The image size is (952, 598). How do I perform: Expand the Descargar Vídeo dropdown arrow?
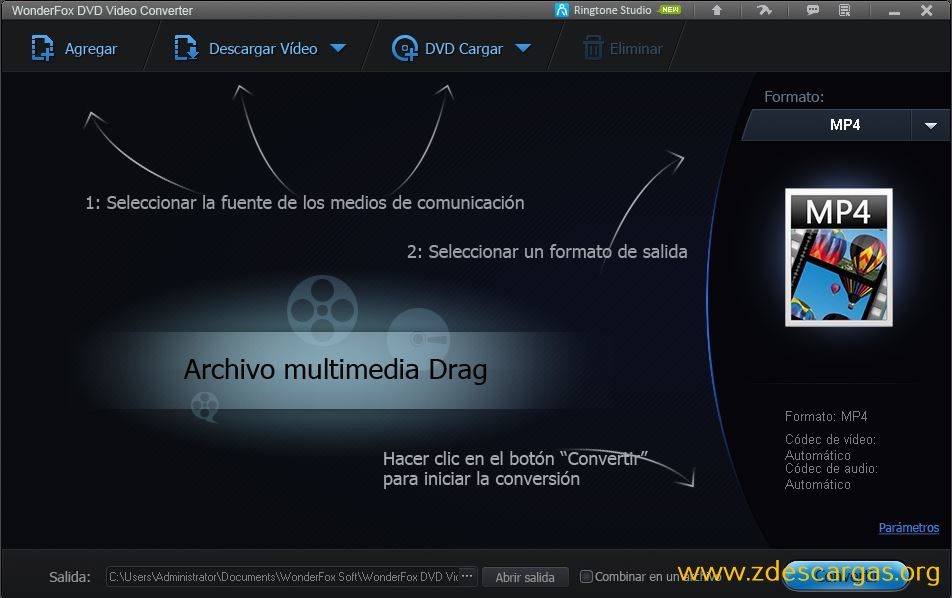(x=338, y=48)
